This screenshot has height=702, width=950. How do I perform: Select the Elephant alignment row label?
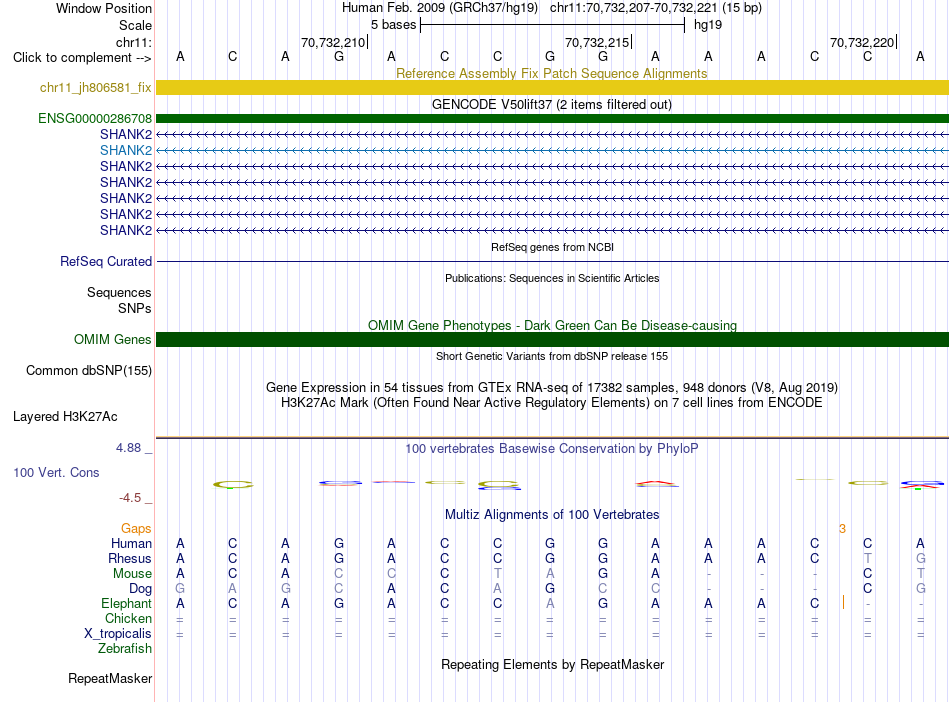pyautogui.click(x=127, y=603)
